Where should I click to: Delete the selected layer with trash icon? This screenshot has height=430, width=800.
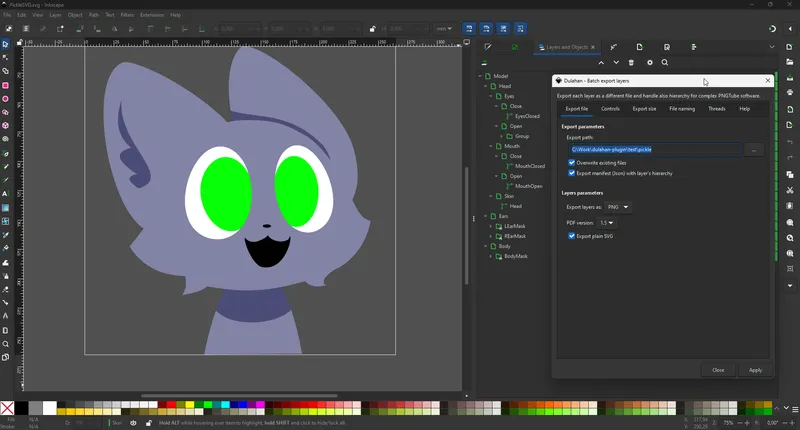[631, 62]
